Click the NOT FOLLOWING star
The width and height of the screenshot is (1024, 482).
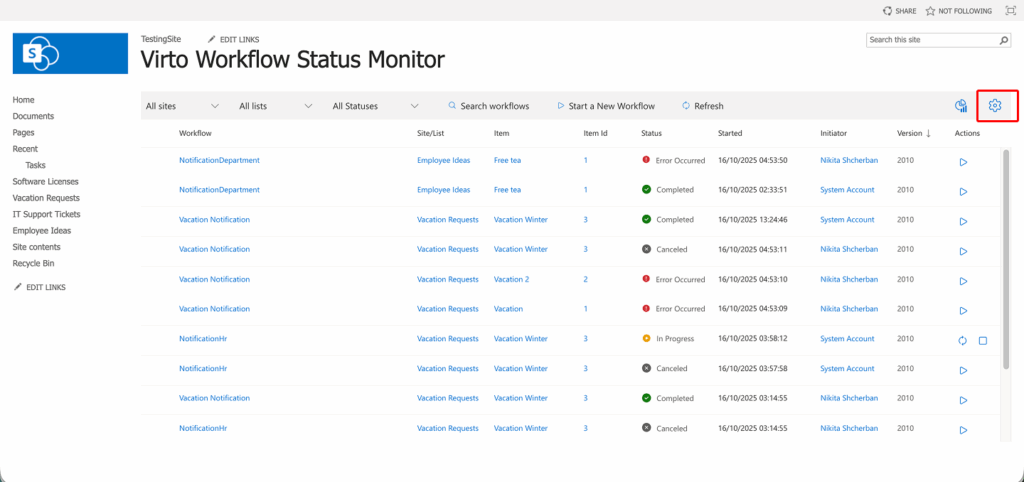click(930, 11)
